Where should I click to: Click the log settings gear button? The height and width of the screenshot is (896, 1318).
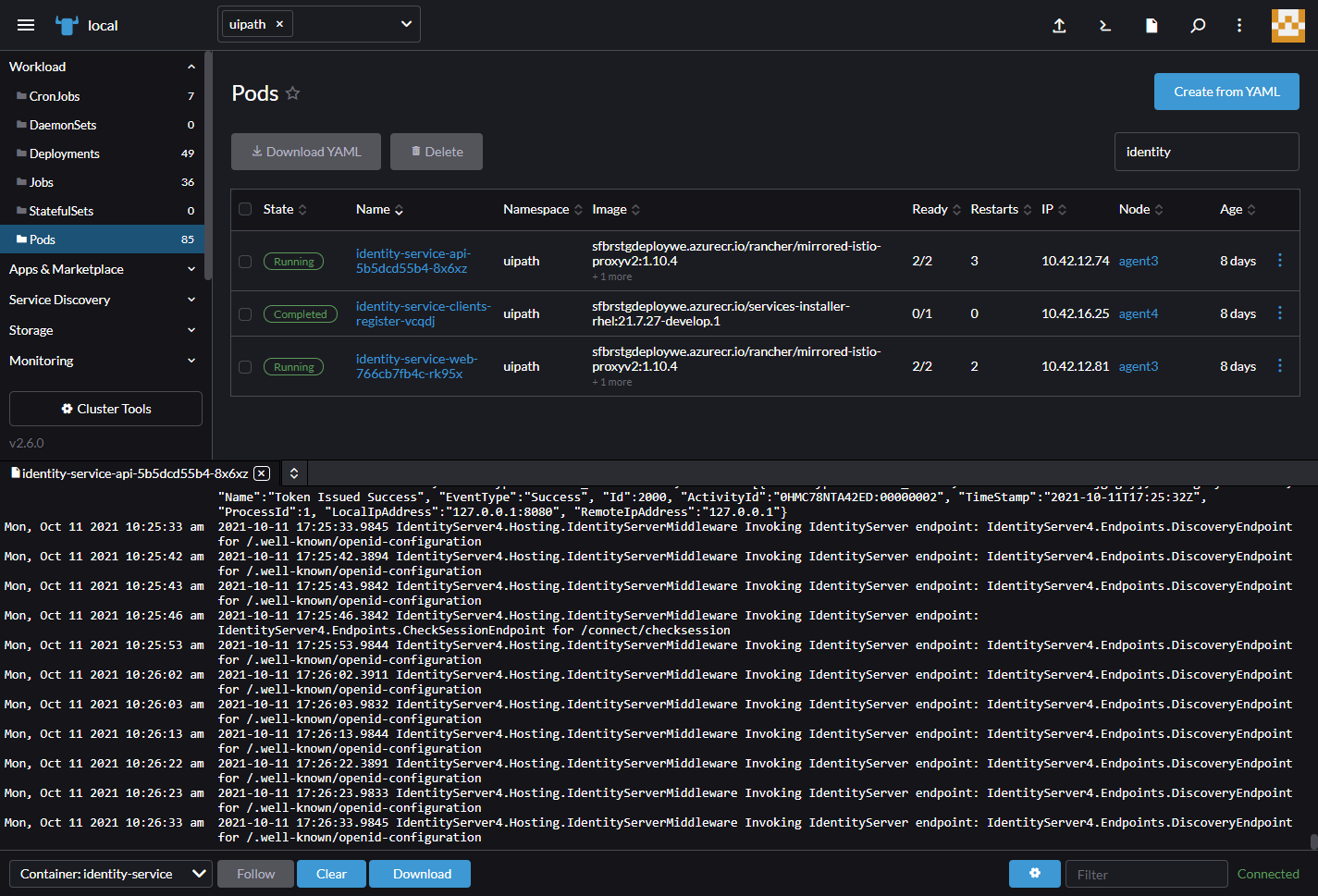coord(1035,874)
